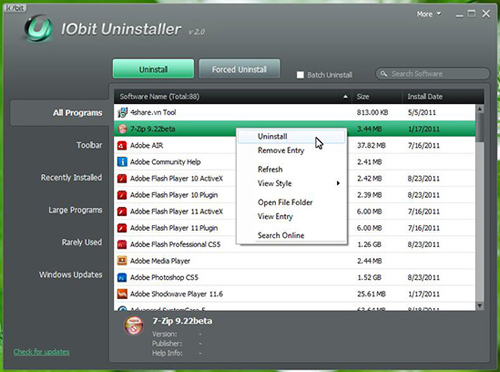Expand the View Style submenu arrow
500x372 pixels.
tap(338, 183)
